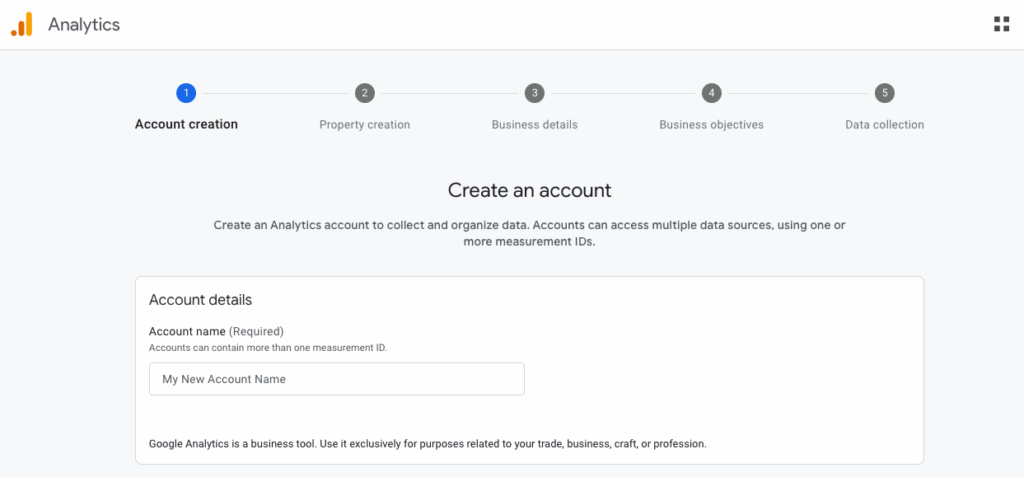
Task: Click the Account details section heading
Action: click(x=200, y=300)
